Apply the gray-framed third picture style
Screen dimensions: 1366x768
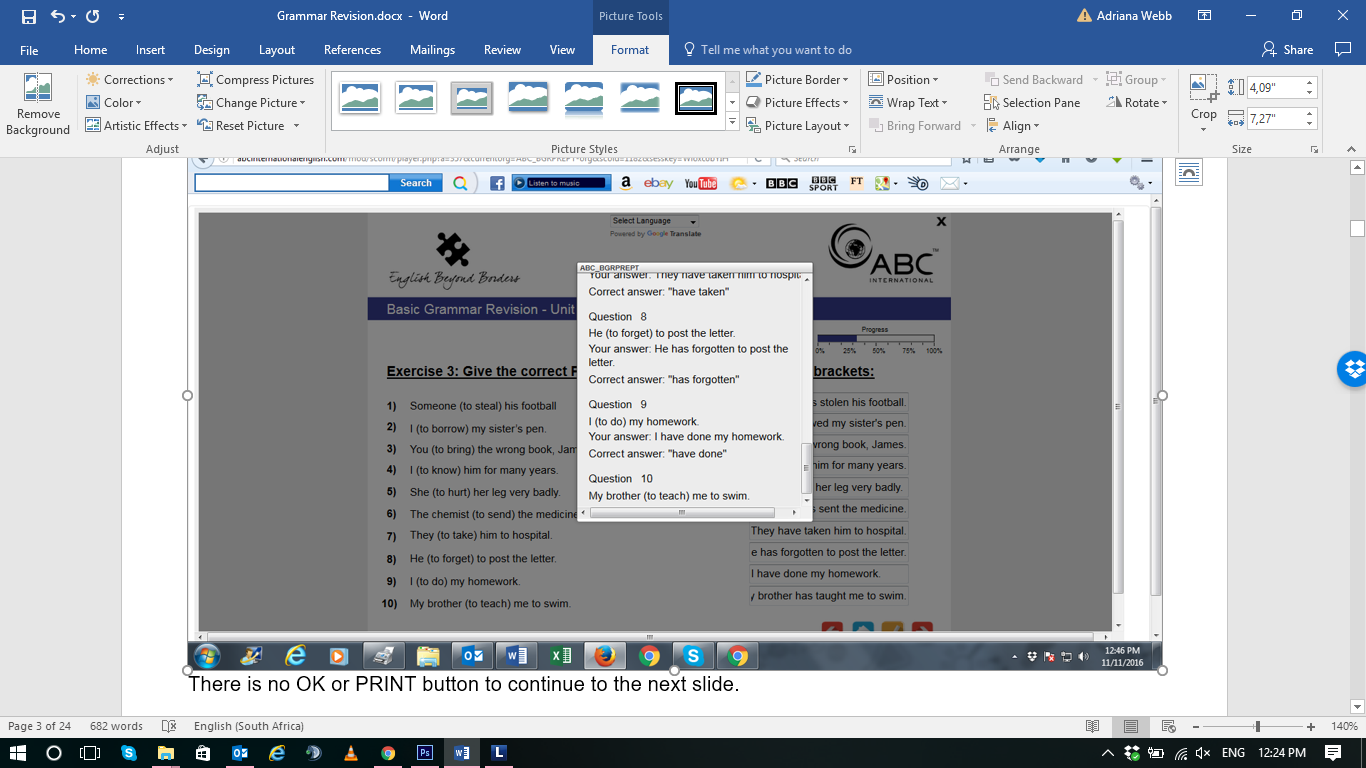(472, 98)
